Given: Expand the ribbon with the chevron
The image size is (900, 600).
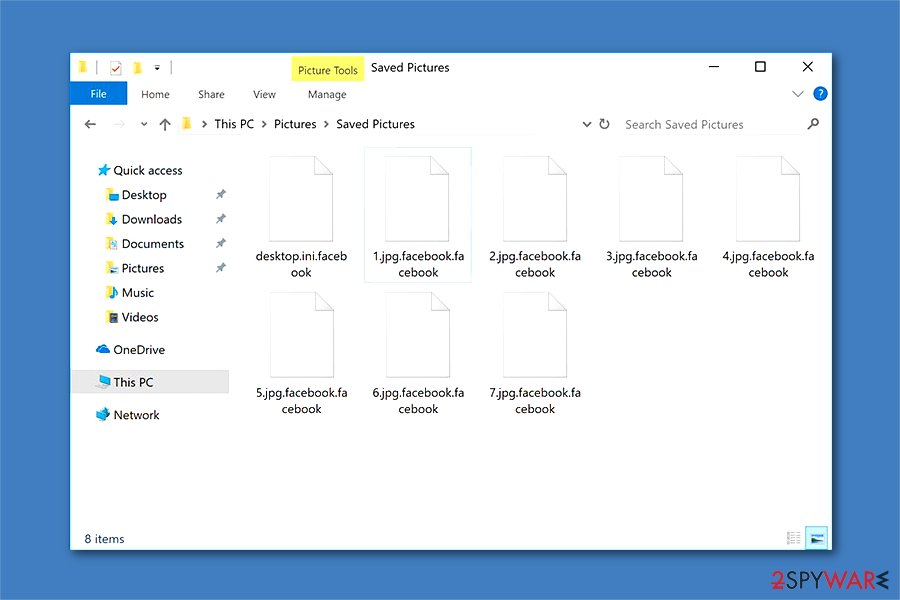Looking at the screenshot, I should [798, 94].
